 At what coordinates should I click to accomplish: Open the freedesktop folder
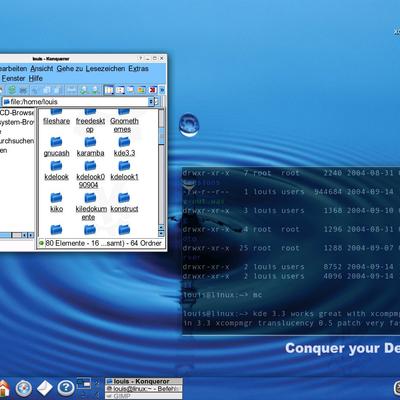90,121
